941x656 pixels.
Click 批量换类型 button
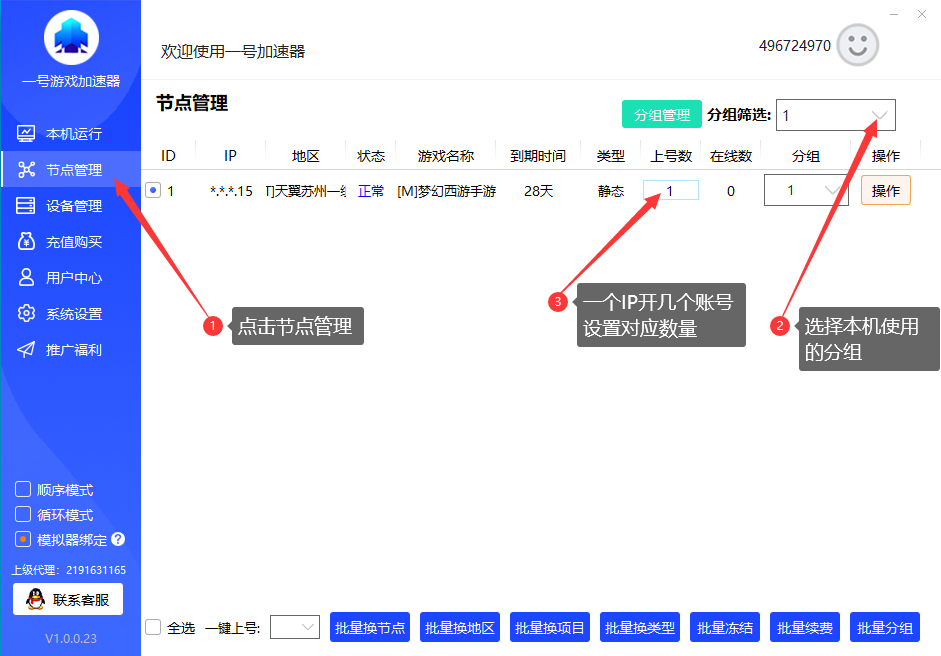[x=640, y=627]
